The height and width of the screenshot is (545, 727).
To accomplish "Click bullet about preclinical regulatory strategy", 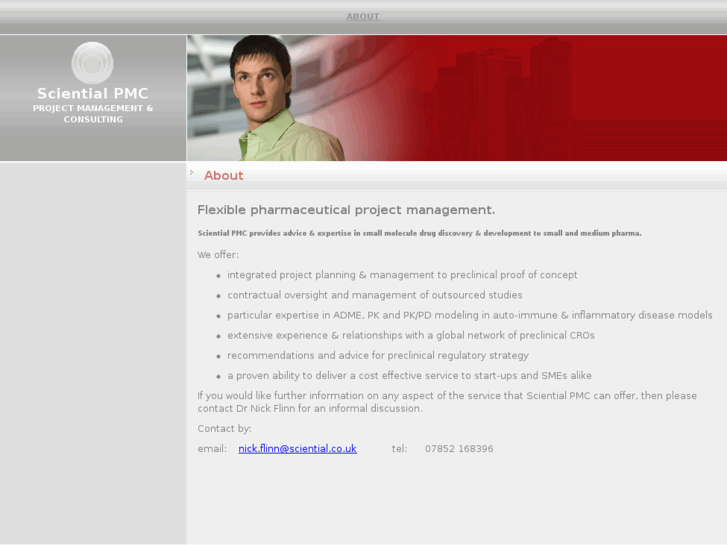I will tap(378, 356).
